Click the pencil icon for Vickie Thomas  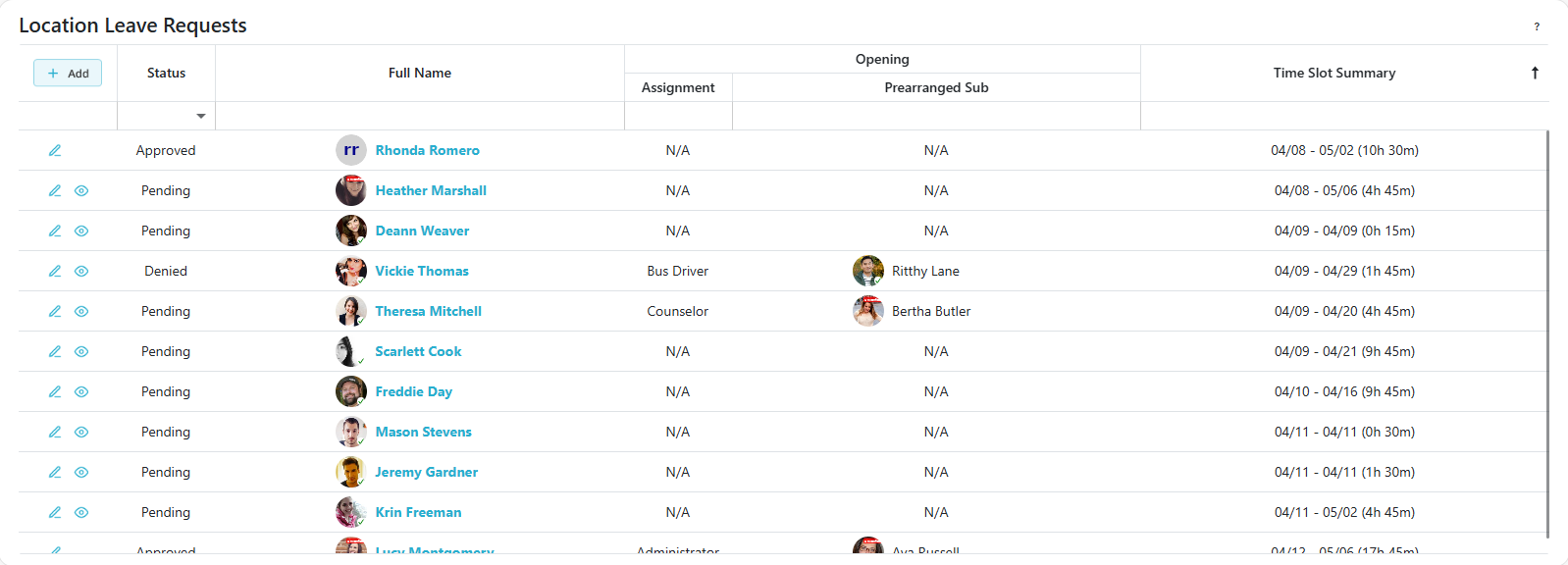coord(55,271)
